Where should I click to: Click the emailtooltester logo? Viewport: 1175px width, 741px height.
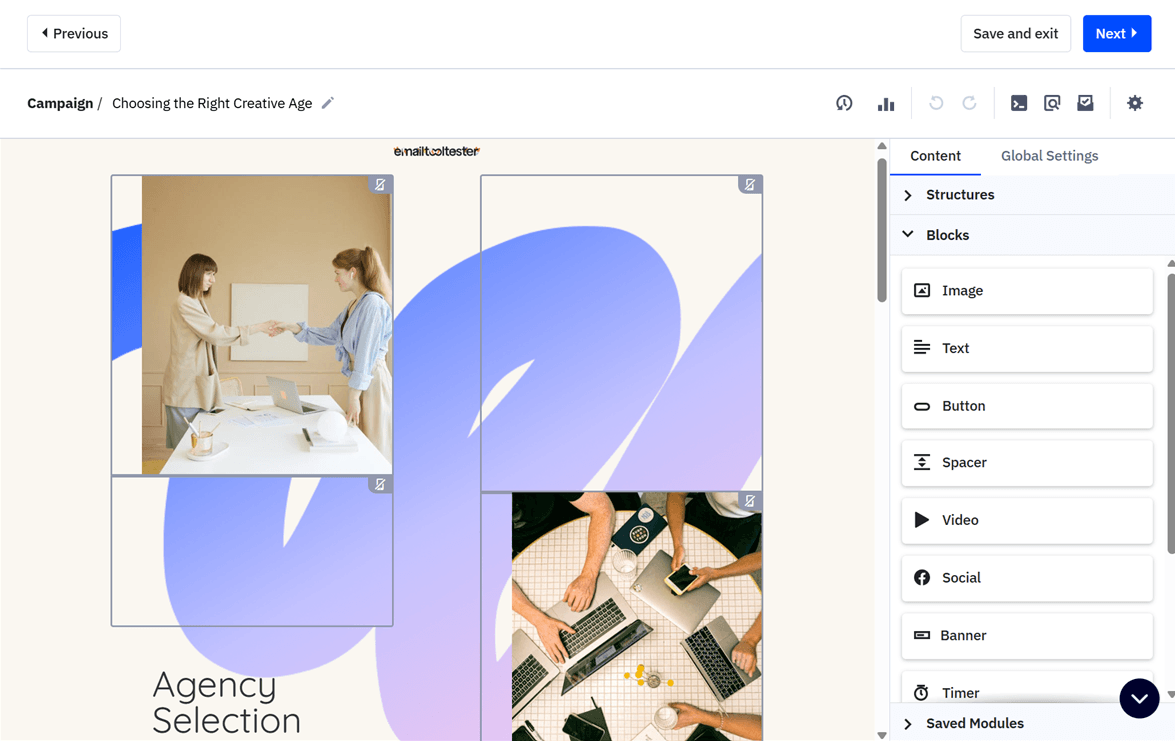(x=436, y=151)
